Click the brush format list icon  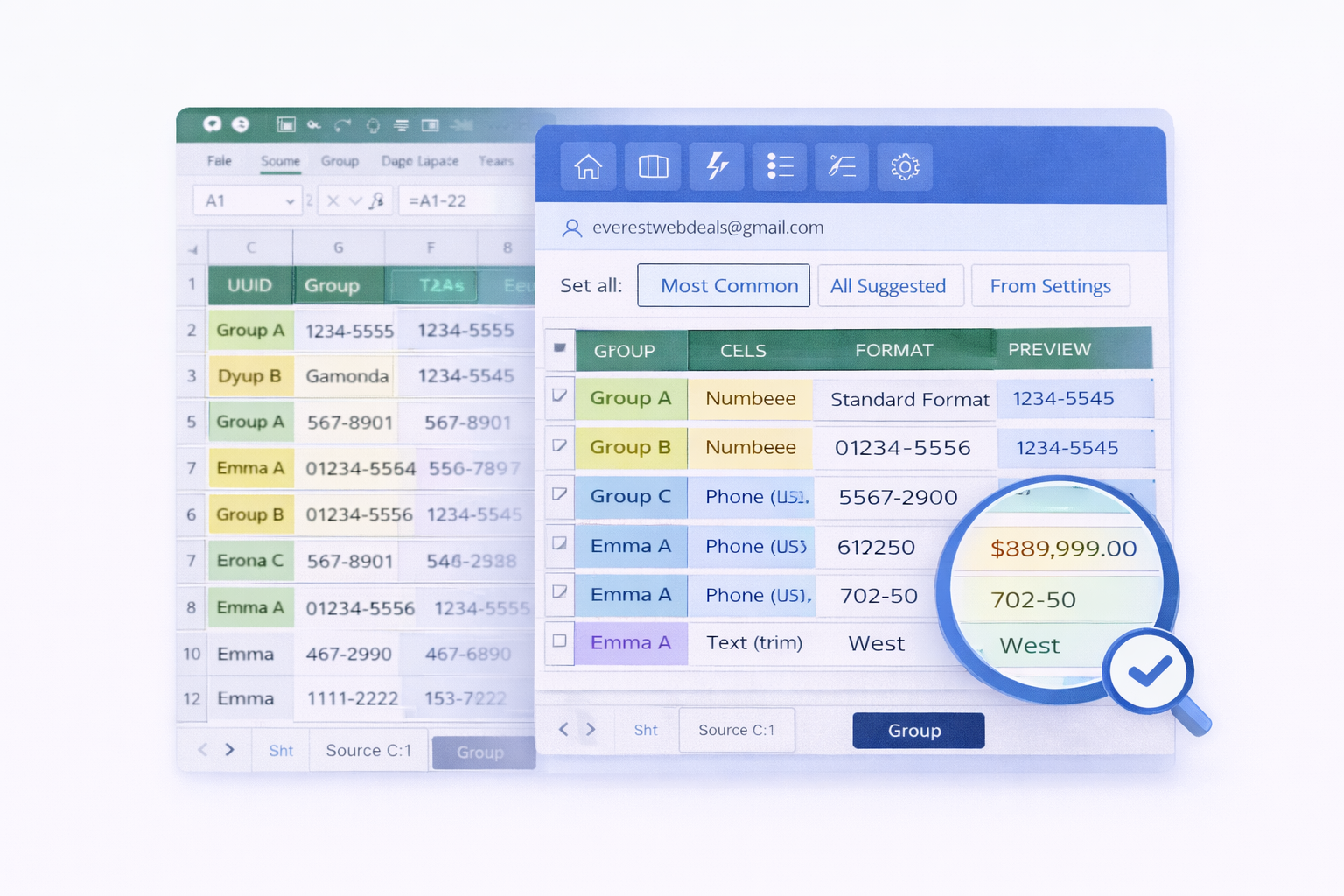click(x=842, y=166)
